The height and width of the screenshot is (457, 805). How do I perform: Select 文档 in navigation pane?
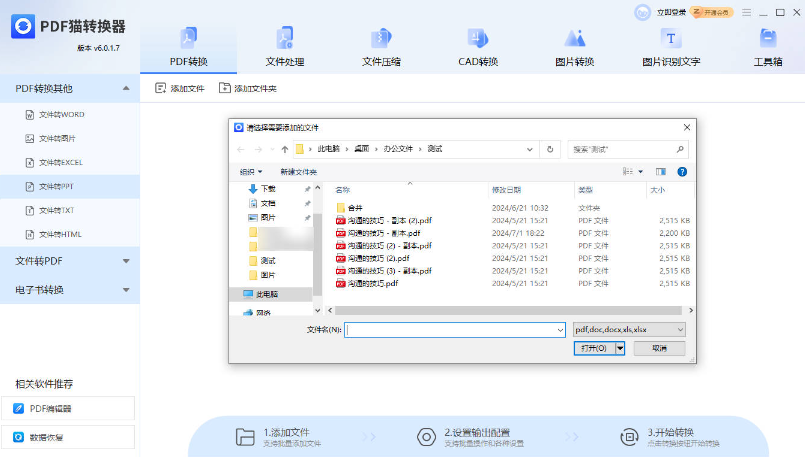269,203
